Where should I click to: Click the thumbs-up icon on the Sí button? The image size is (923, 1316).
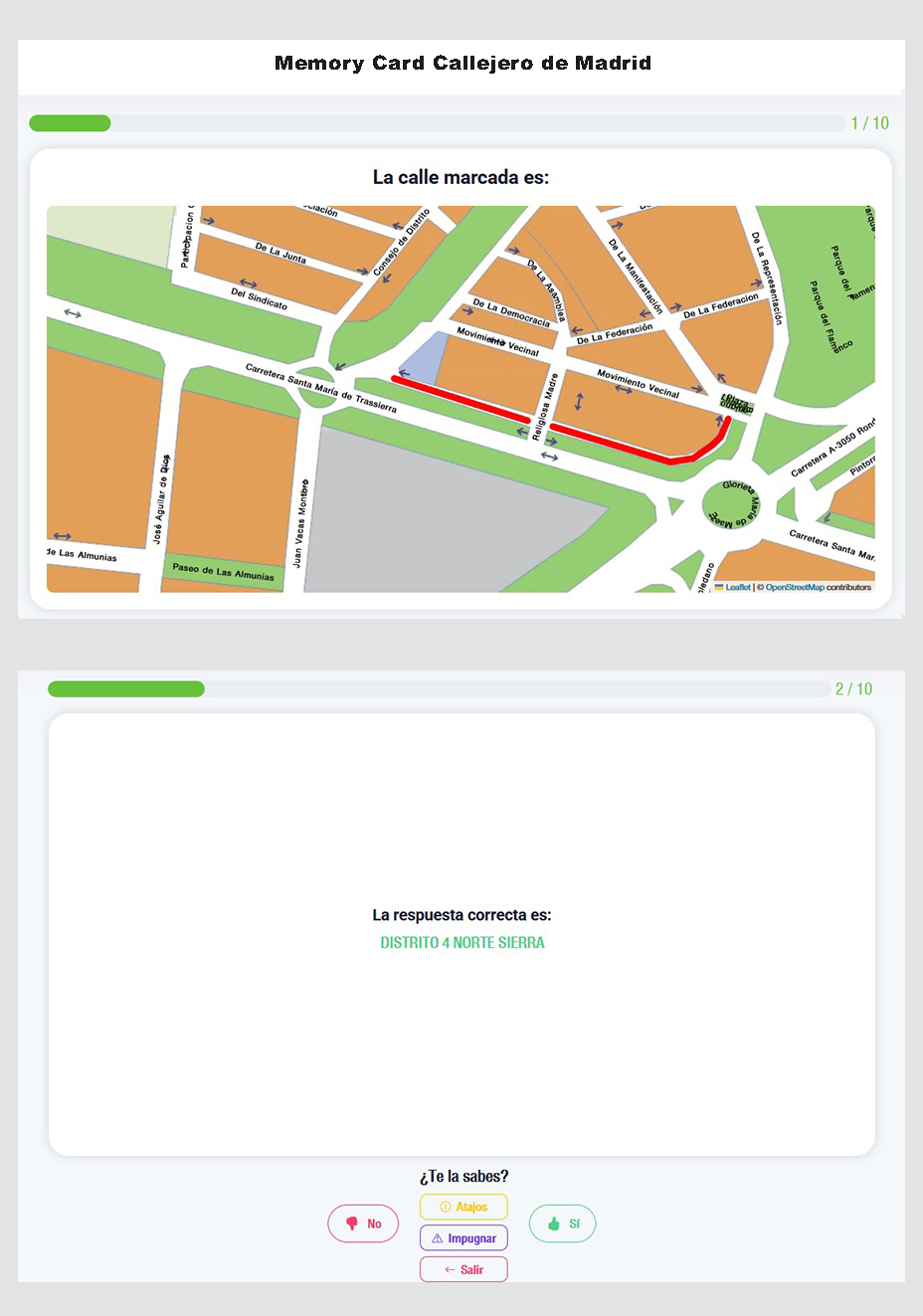point(554,1223)
